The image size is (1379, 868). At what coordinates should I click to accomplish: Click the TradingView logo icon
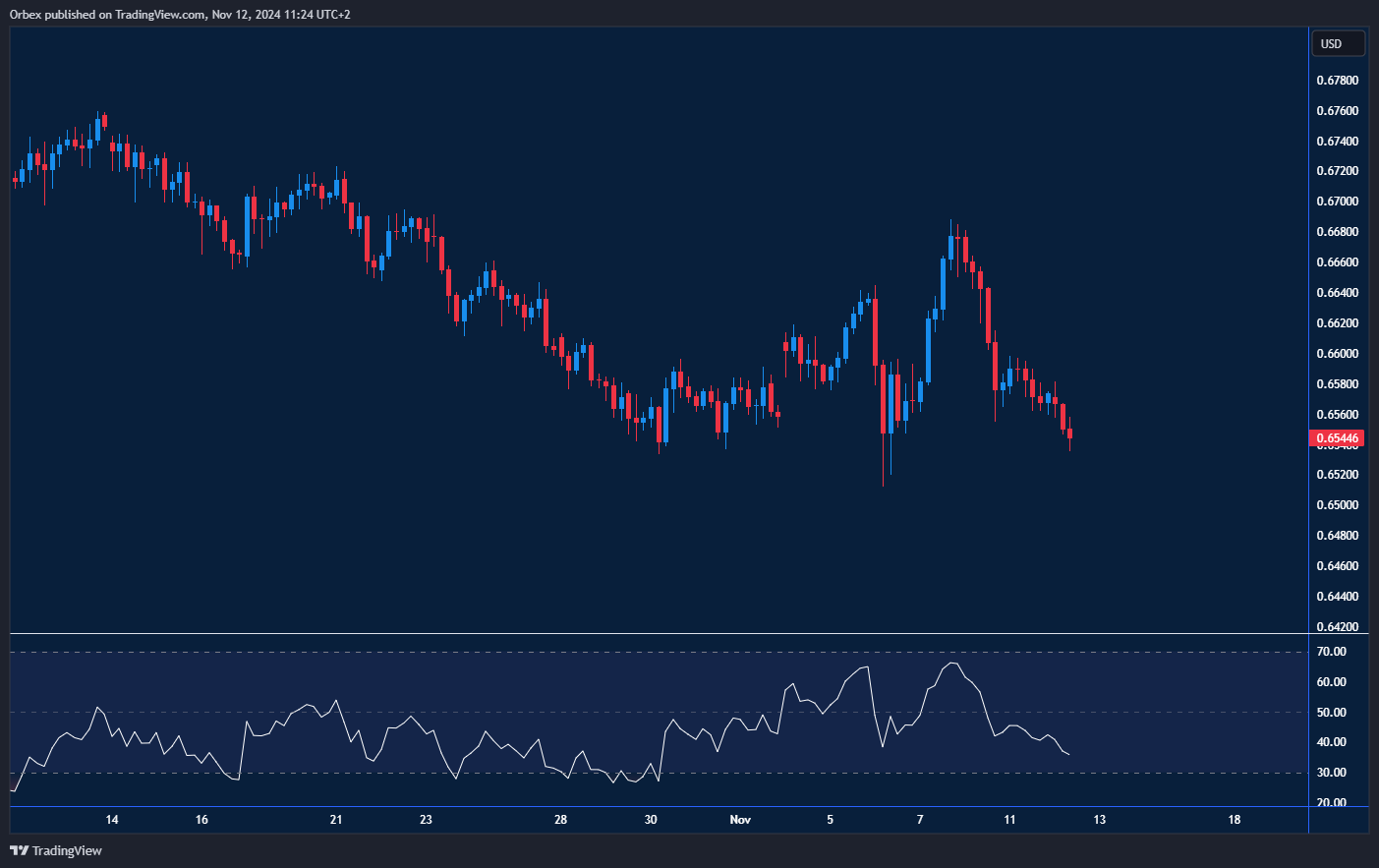click(19, 850)
